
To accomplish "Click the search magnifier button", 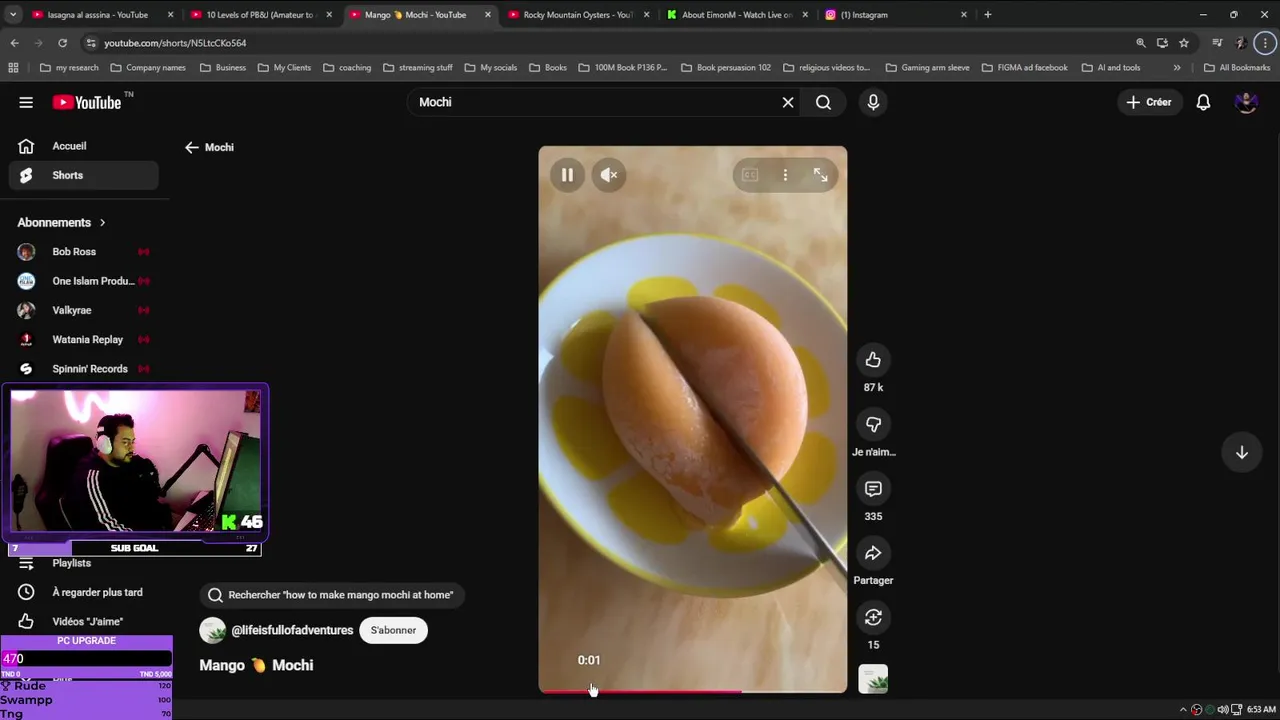I will (x=823, y=102).
